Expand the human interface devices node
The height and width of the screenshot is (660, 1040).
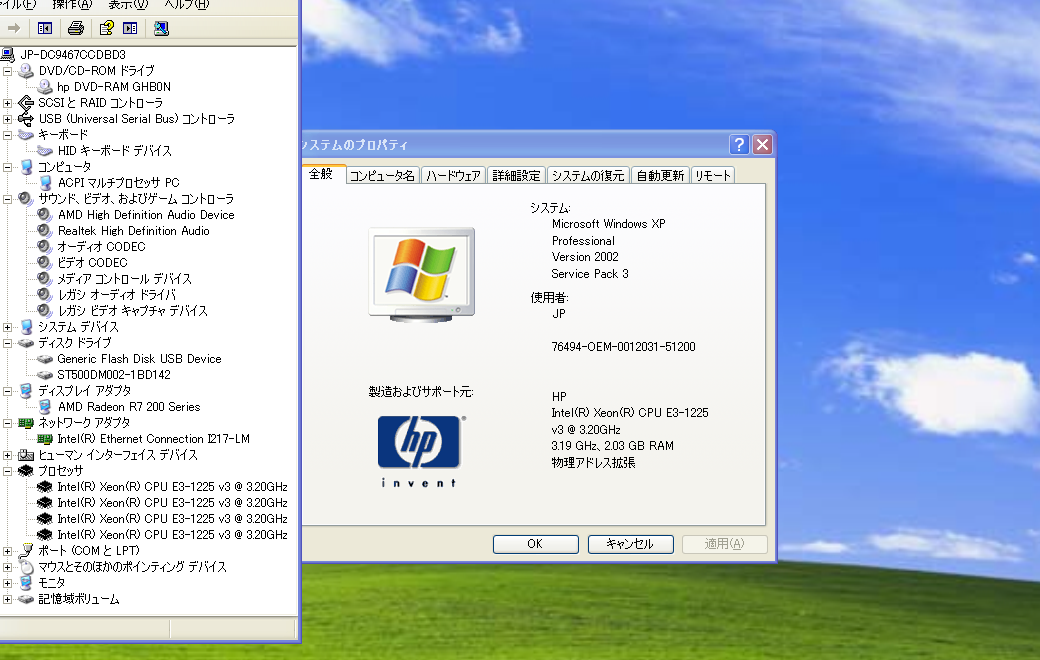pos(7,455)
